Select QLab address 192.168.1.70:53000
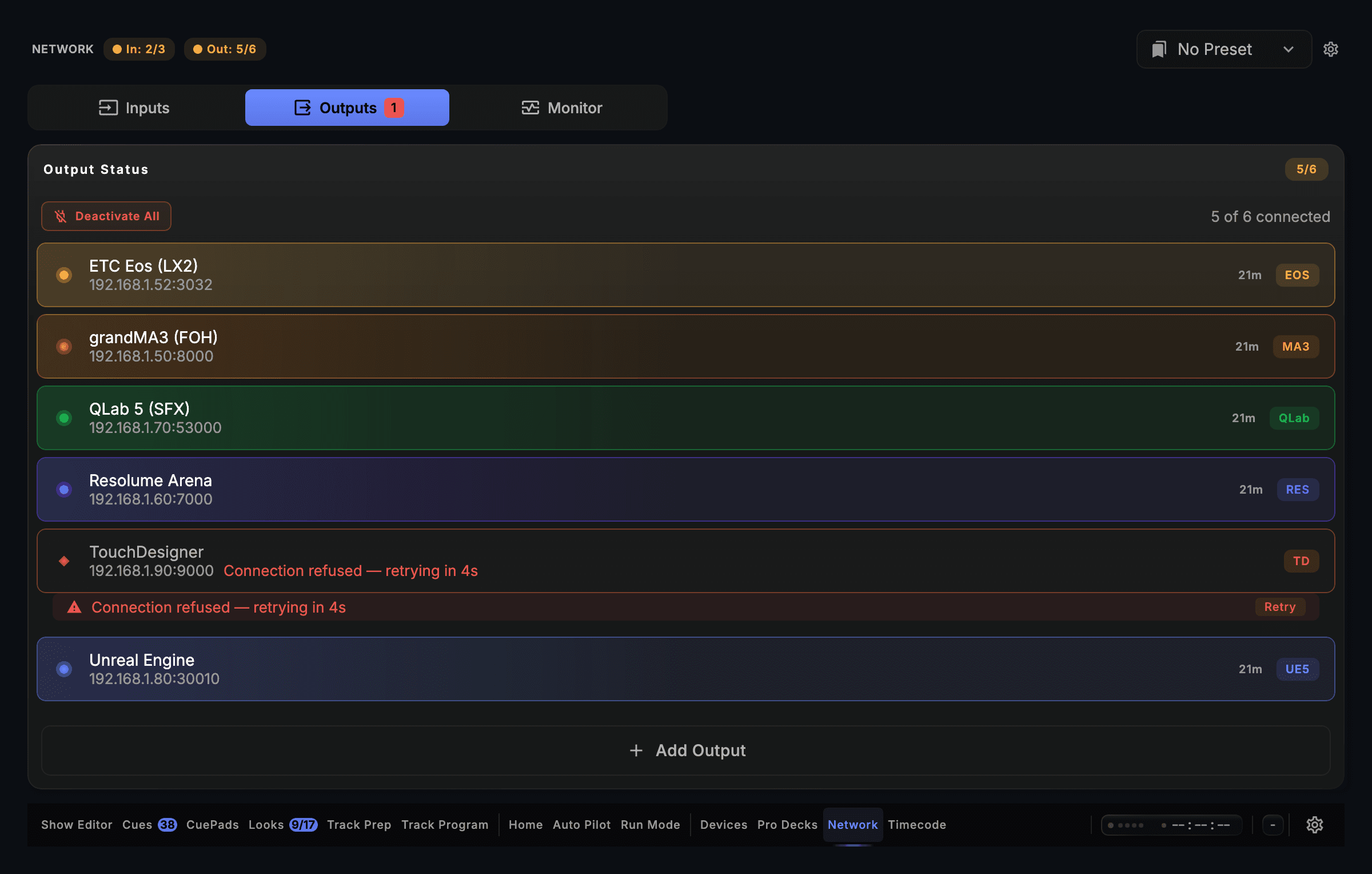Viewport: 1372px width, 874px height. click(155, 428)
